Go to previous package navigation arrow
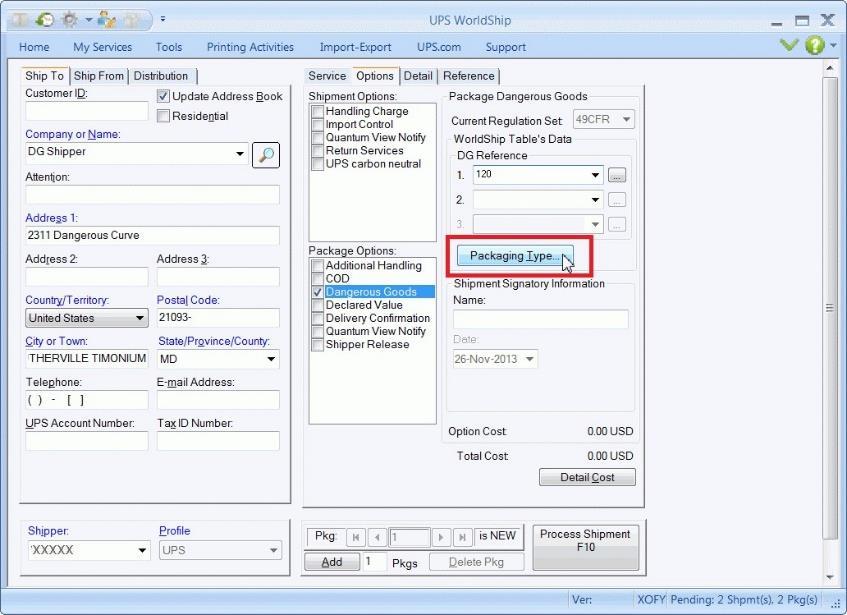The width and height of the screenshot is (847, 615). [377, 537]
